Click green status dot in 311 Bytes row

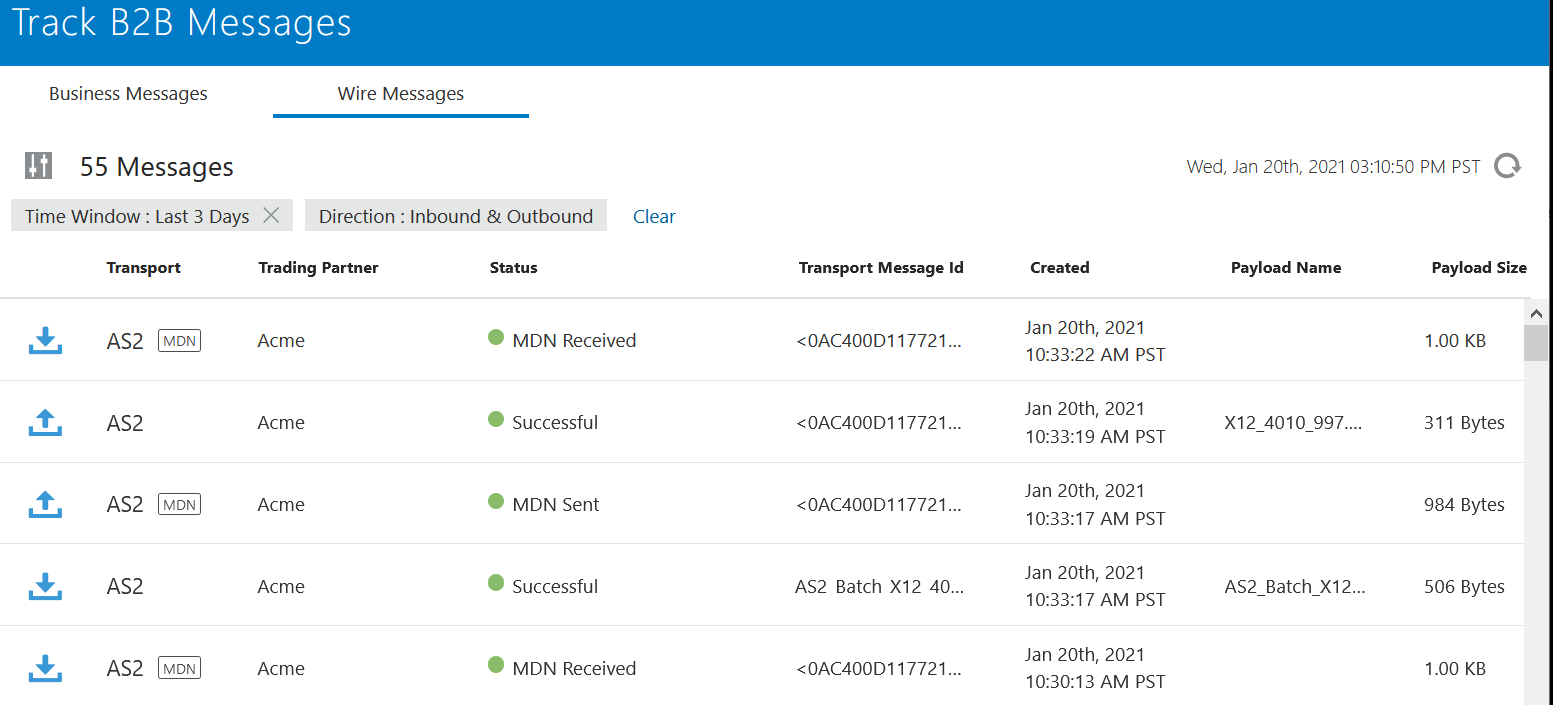(495, 419)
